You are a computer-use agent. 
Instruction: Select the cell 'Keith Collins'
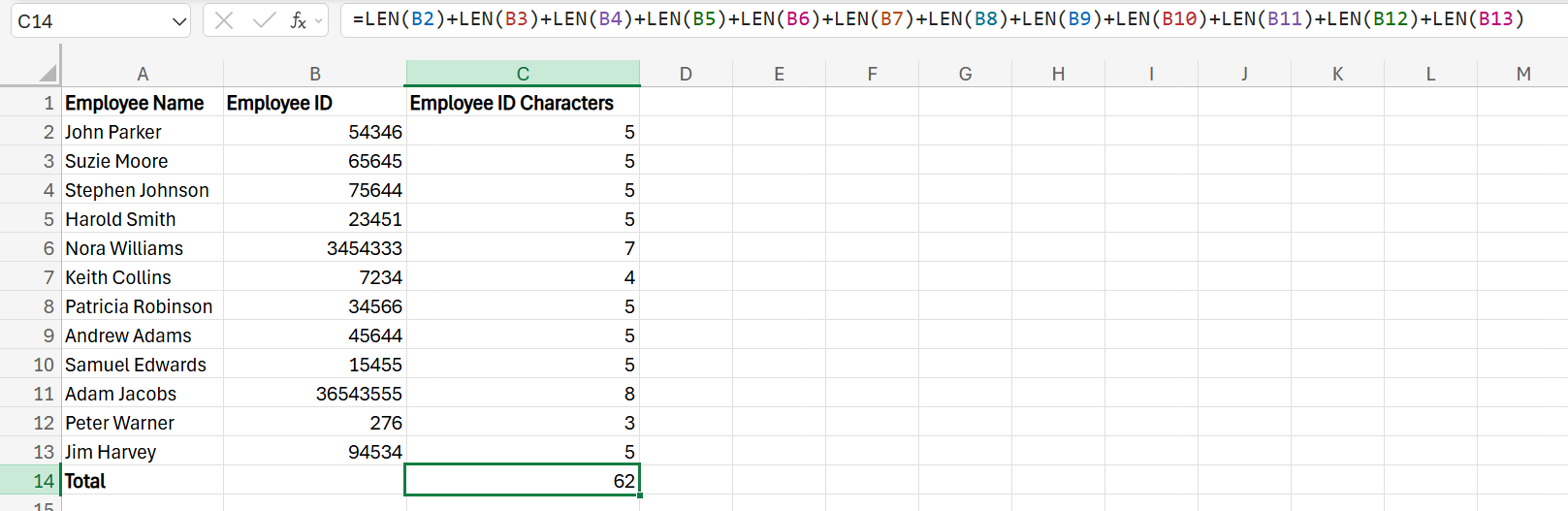[143, 277]
